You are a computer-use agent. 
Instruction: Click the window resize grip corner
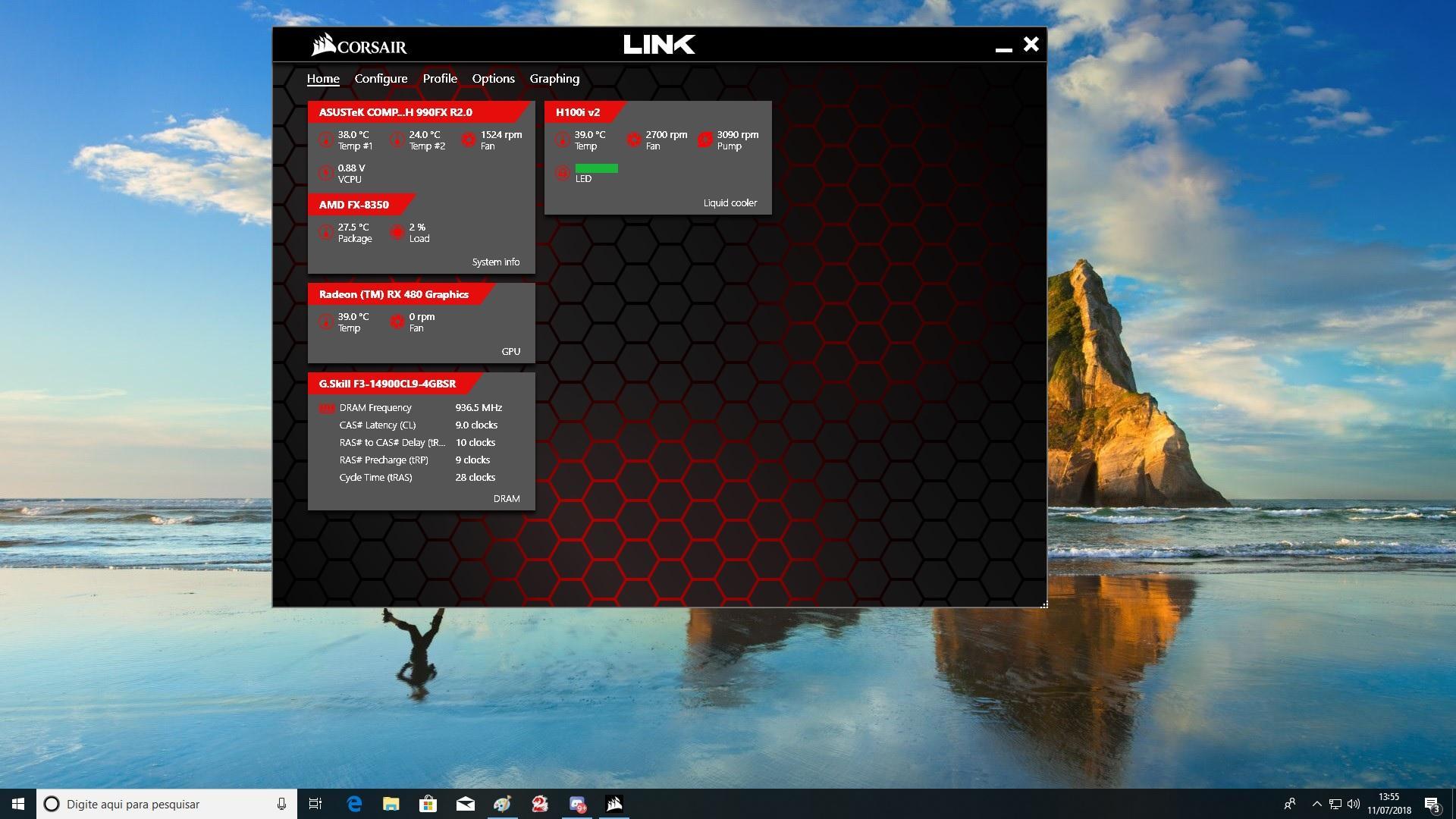(x=1043, y=604)
